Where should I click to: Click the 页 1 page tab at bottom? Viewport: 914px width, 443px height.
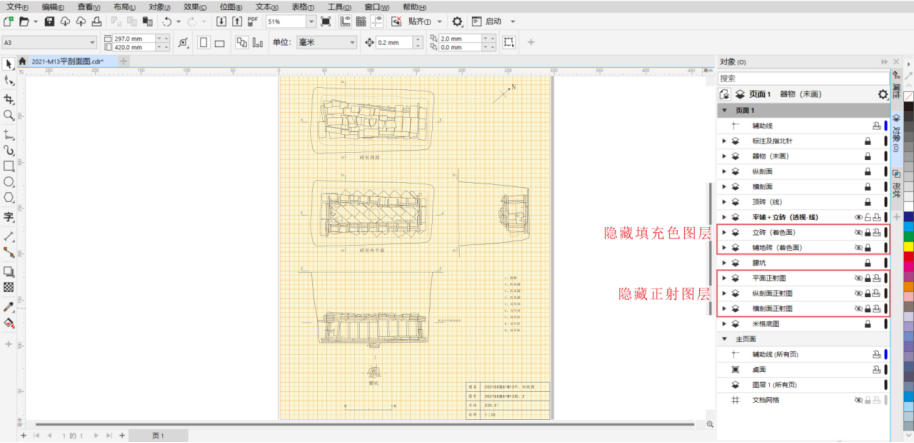coord(158,436)
